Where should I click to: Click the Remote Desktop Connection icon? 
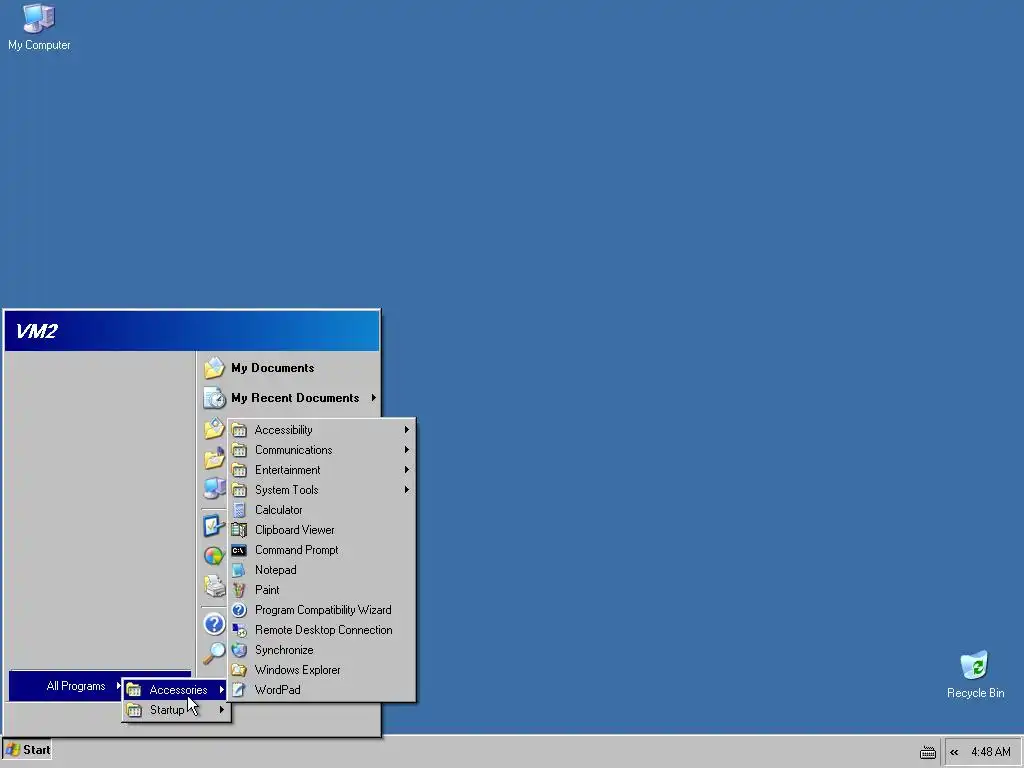[239, 630]
